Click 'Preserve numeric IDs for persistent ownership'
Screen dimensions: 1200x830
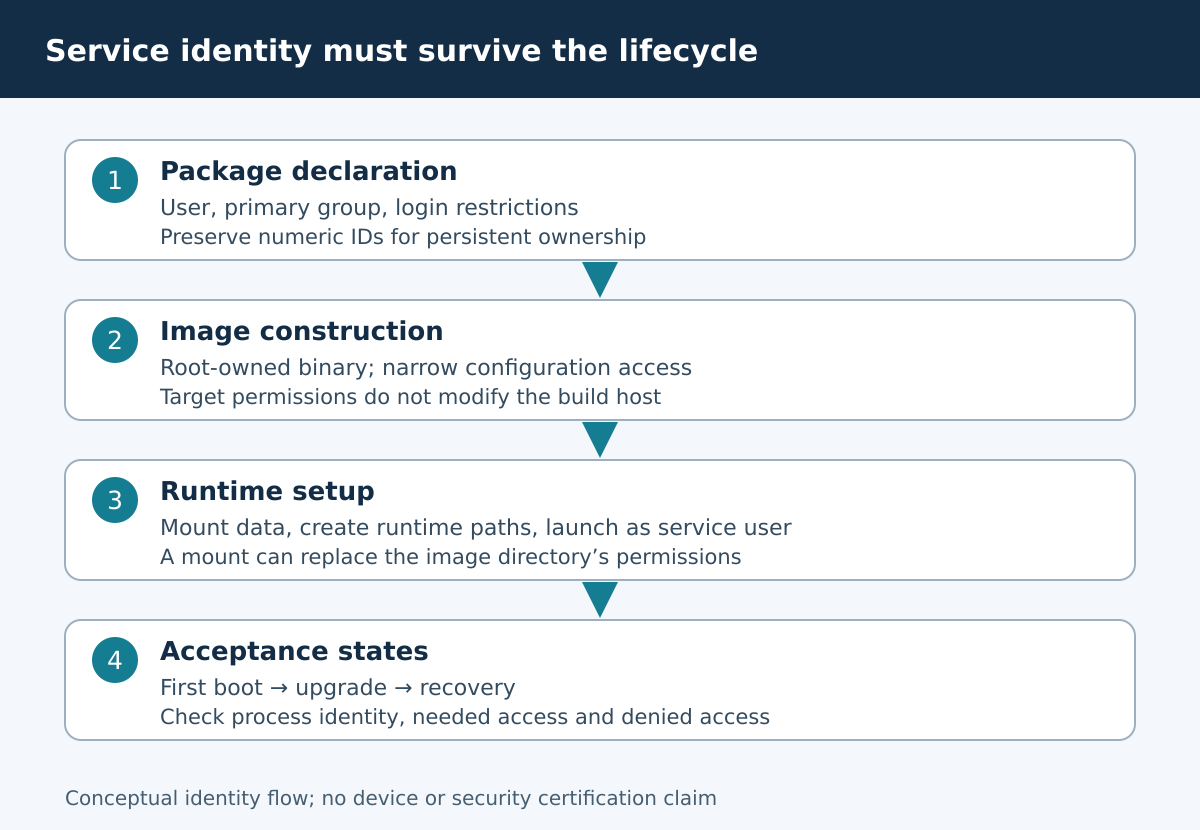pyautogui.click(x=403, y=237)
